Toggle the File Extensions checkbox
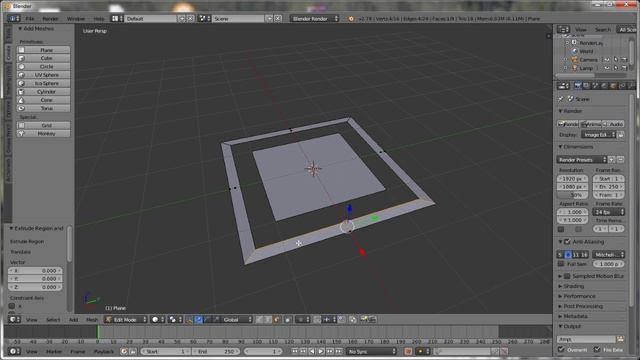The height and width of the screenshot is (360, 640). 597,349
